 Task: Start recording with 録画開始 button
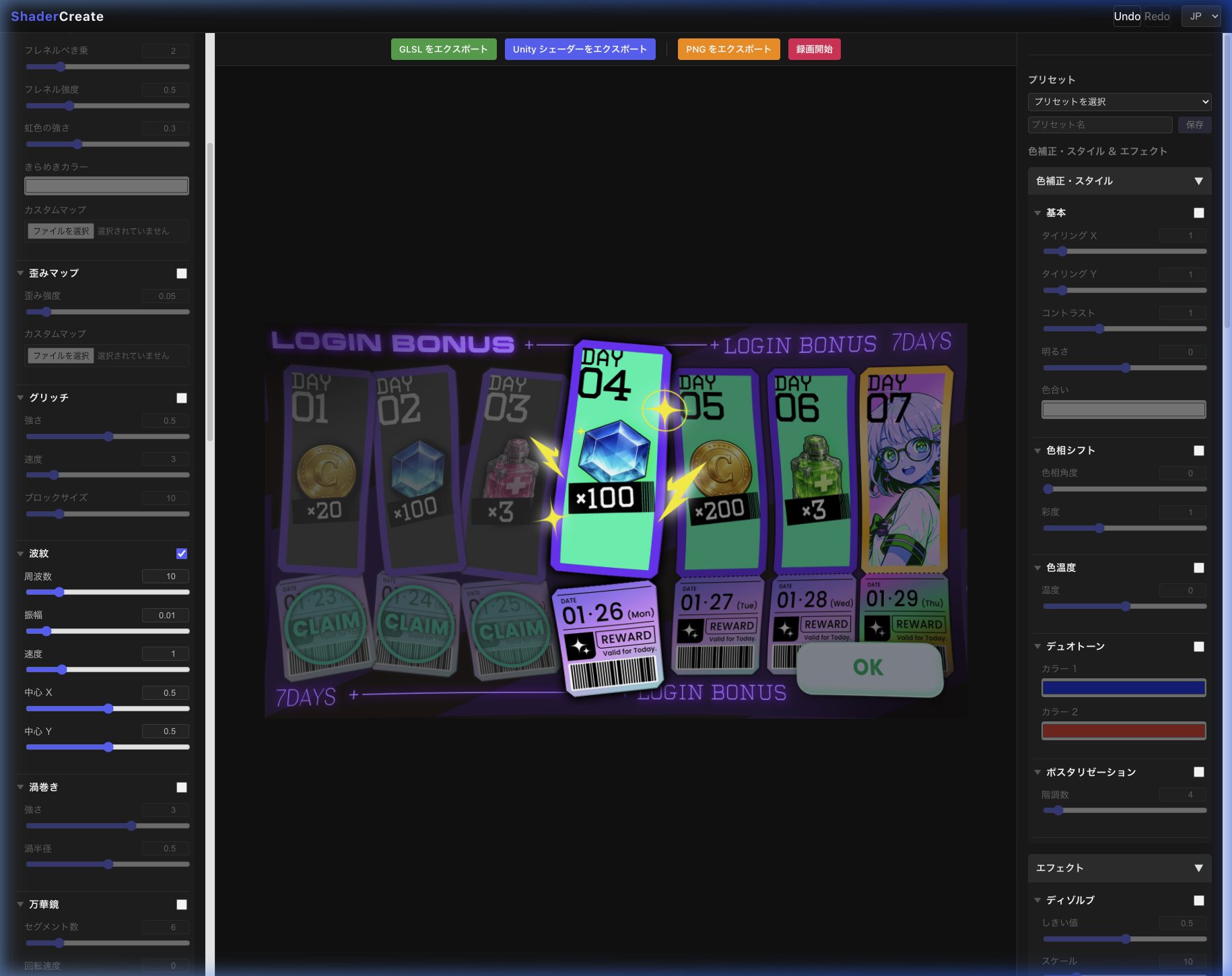(x=814, y=49)
